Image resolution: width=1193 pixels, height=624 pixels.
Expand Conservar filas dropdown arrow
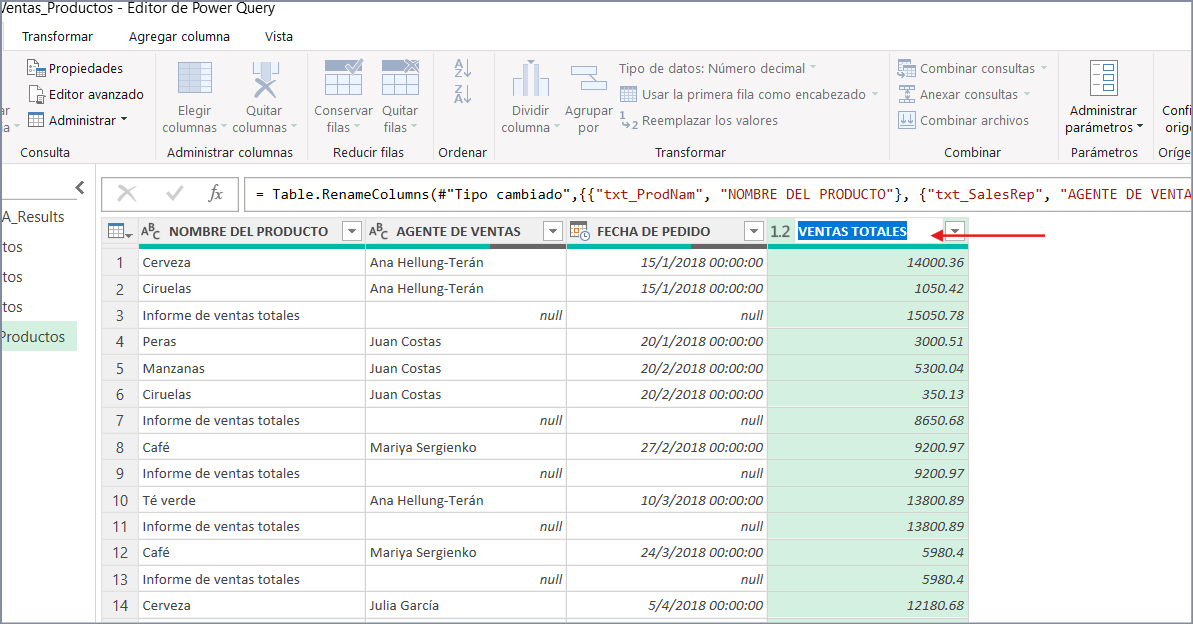(x=357, y=128)
